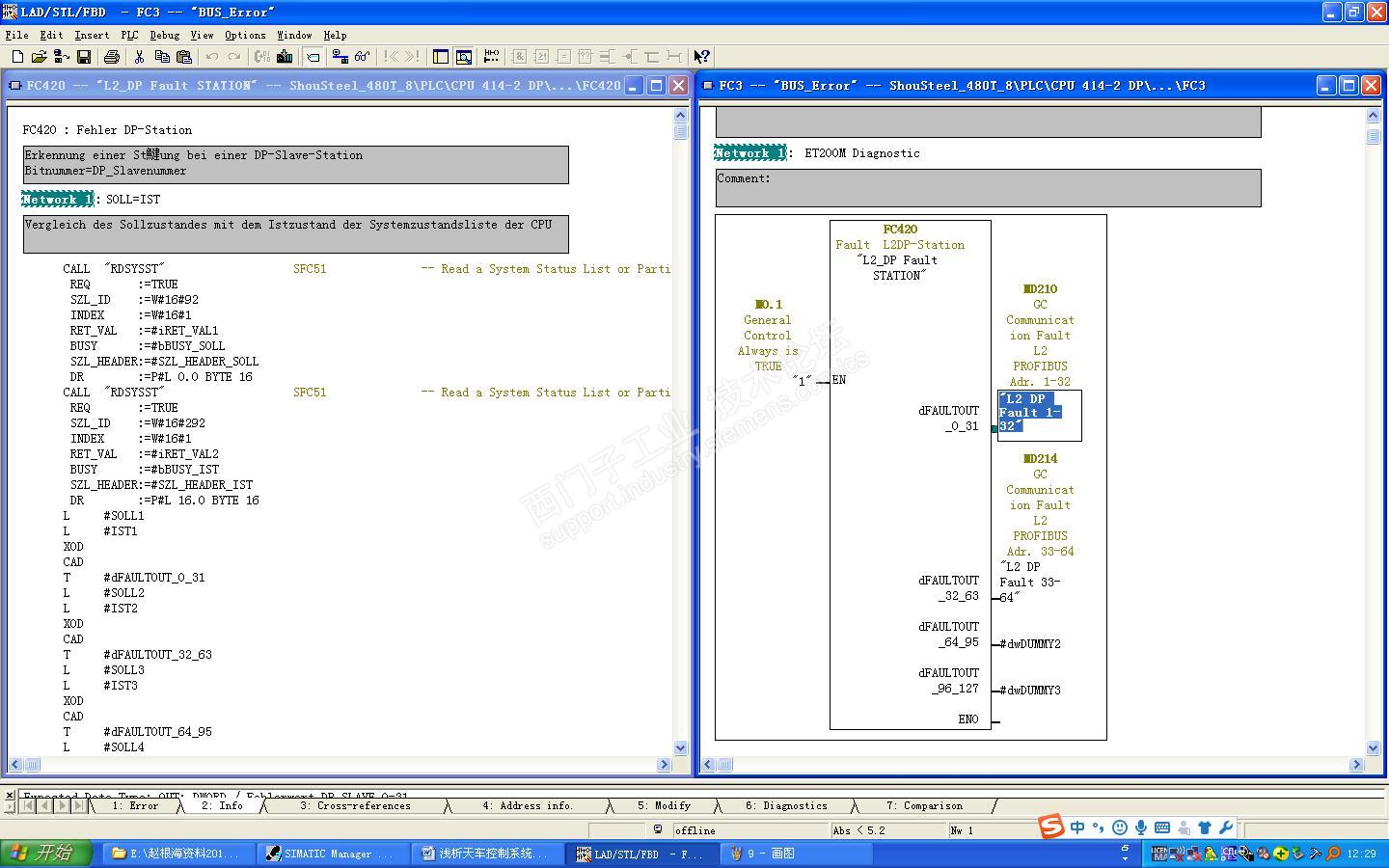Select the Network 1 label in FC420 window
The height and width of the screenshot is (868, 1389).
pyautogui.click(x=58, y=200)
